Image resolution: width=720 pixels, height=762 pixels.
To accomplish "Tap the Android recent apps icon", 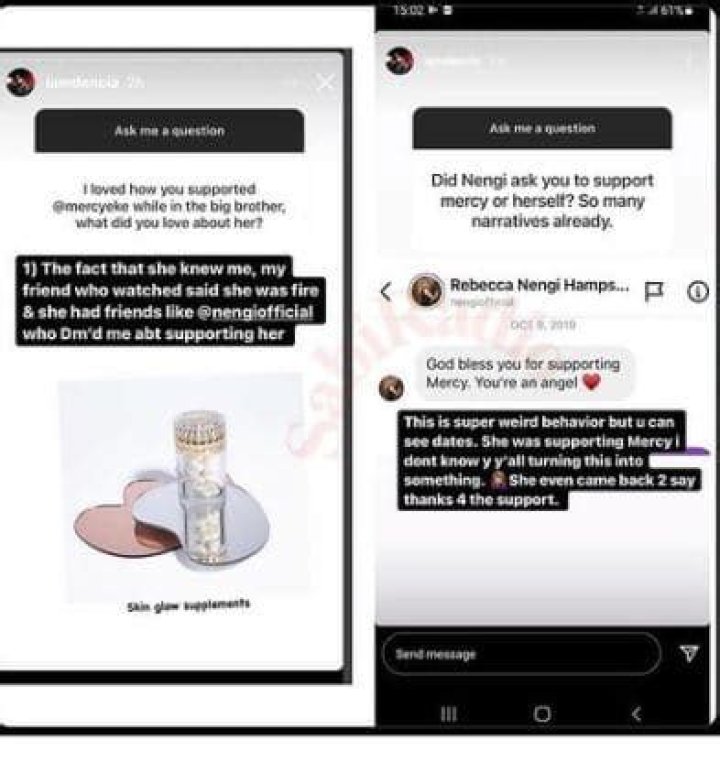I will pyautogui.click(x=448, y=714).
